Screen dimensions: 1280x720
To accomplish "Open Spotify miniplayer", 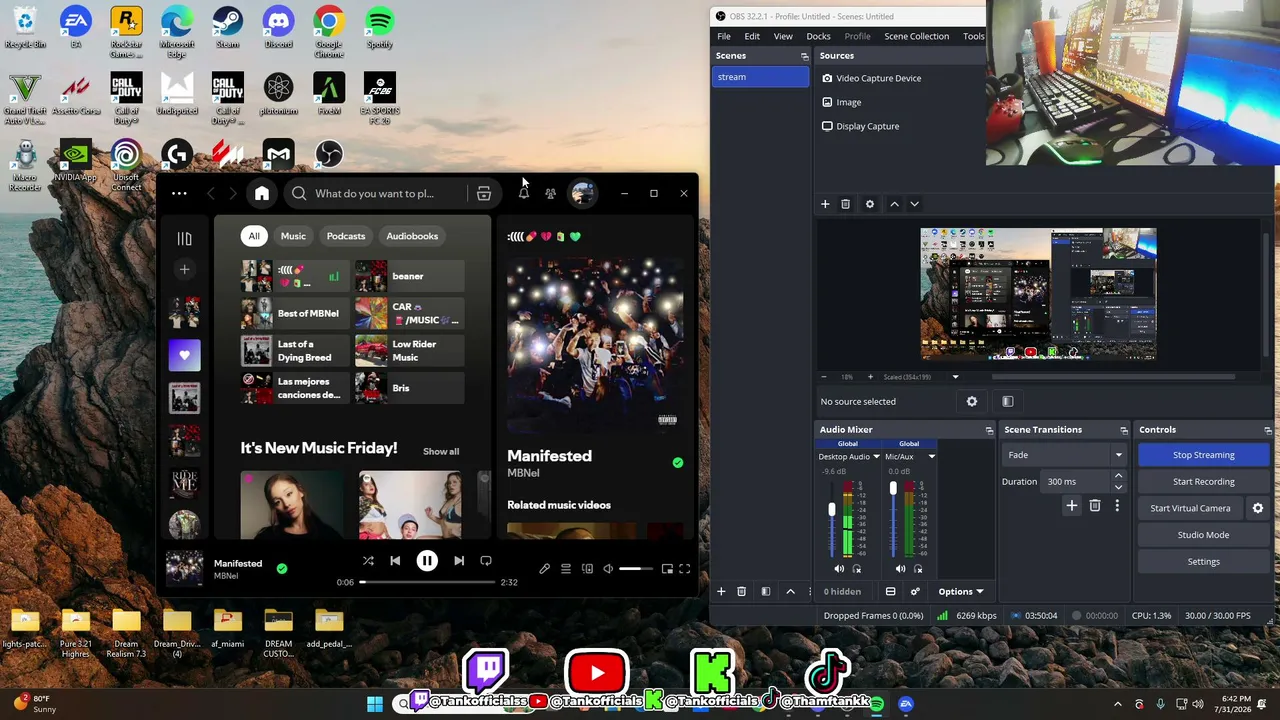I will pyautogui.click(x=667, y=569).
